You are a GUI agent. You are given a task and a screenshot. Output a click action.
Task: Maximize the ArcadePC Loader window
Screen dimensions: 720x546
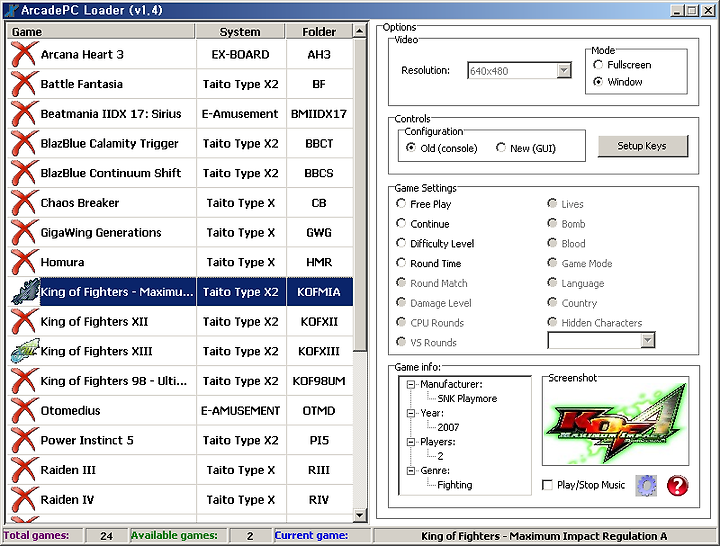click(692, 10)
